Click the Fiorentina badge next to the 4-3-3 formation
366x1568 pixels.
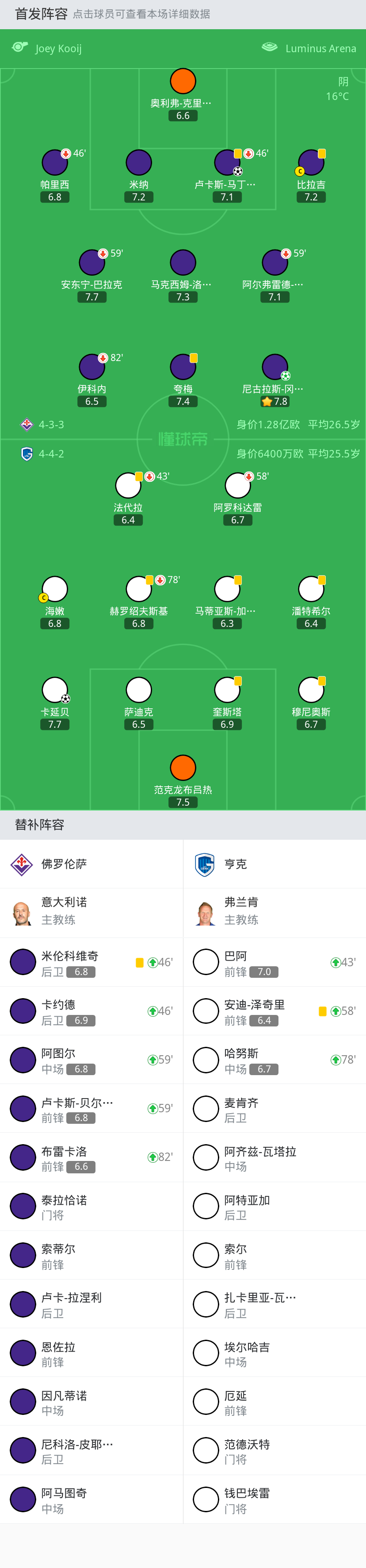tap(27, 424)
